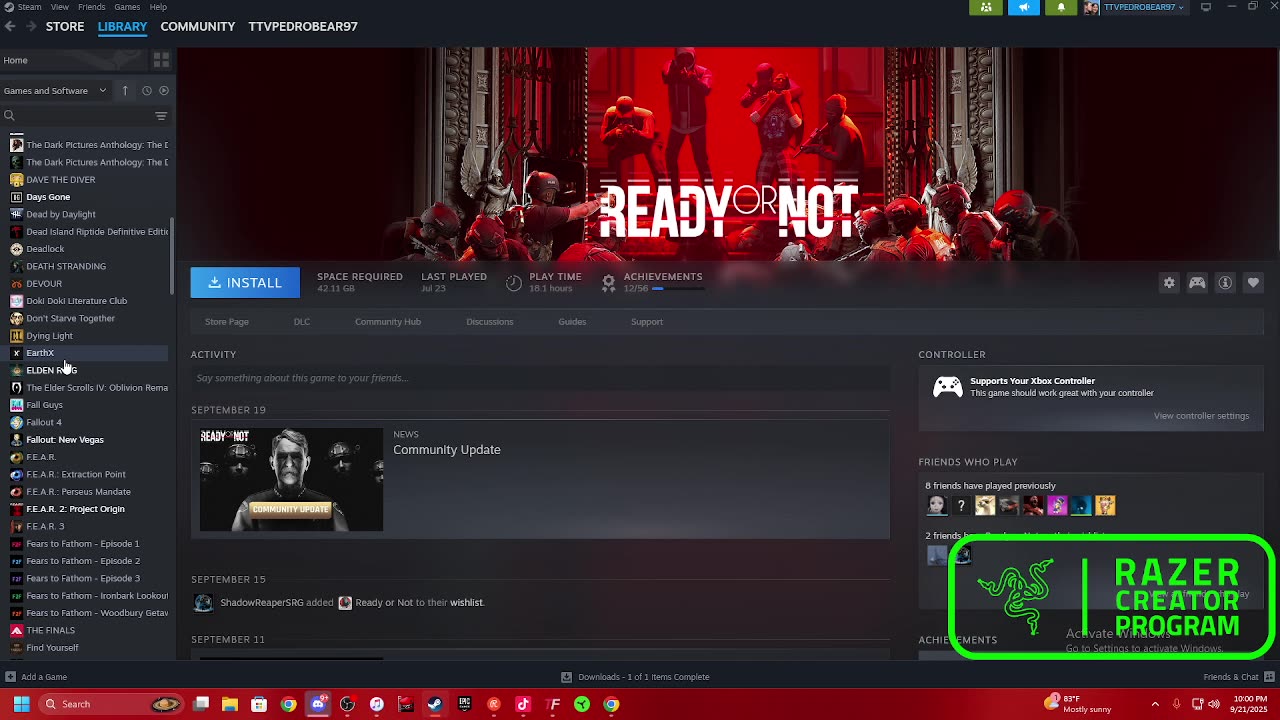Click View controller settings
The image size is (1280, 720).
pos(1201,416)
